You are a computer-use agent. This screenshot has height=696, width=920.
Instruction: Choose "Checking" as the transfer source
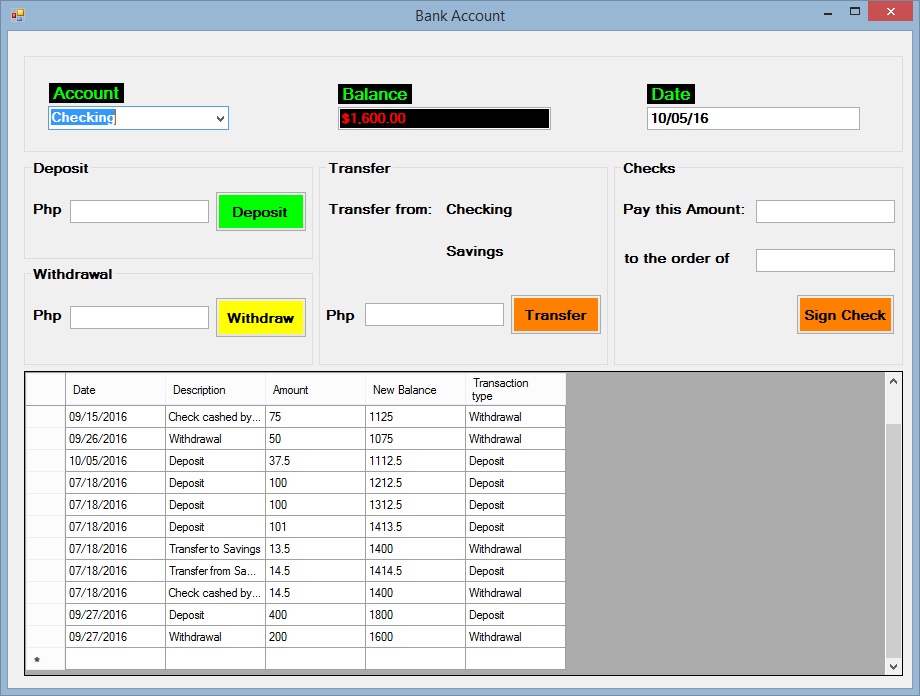pyautogui.click(x=478, y=209)
